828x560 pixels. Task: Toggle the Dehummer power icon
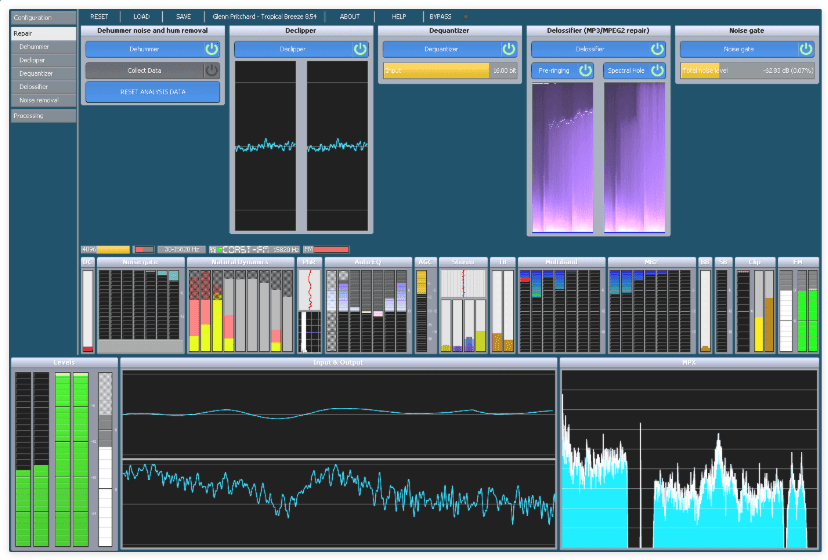click(212, 49)
